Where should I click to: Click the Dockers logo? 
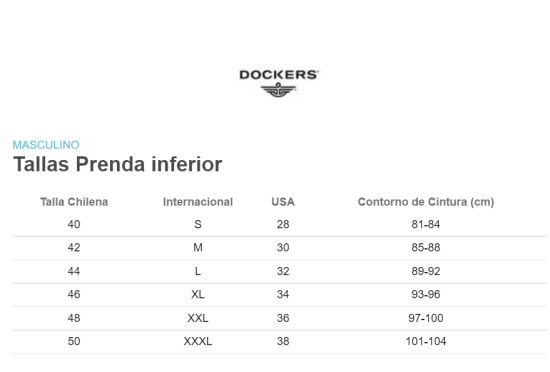click(279, 83)
